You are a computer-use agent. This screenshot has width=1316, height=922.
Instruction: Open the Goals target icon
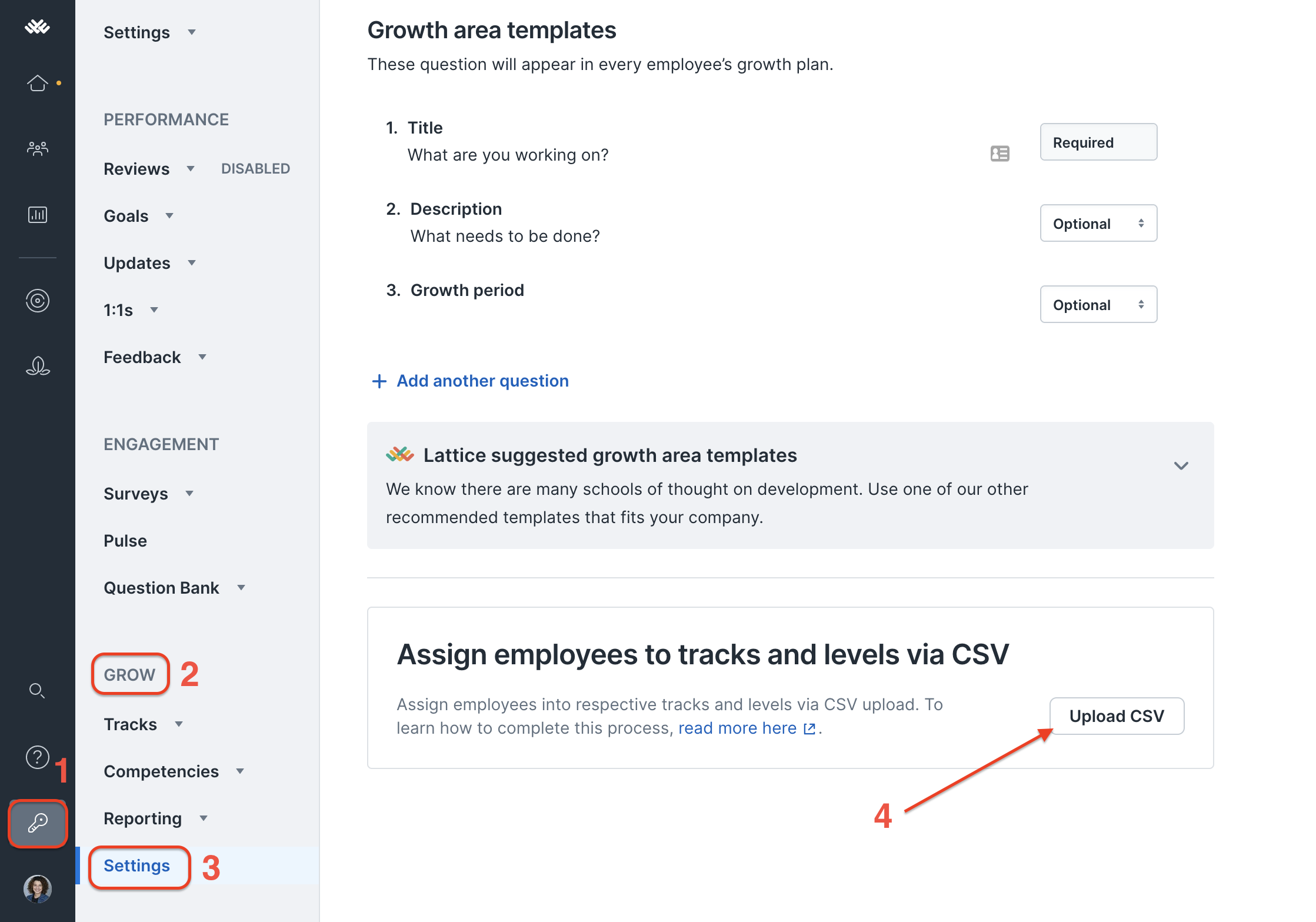click(37, 301)
